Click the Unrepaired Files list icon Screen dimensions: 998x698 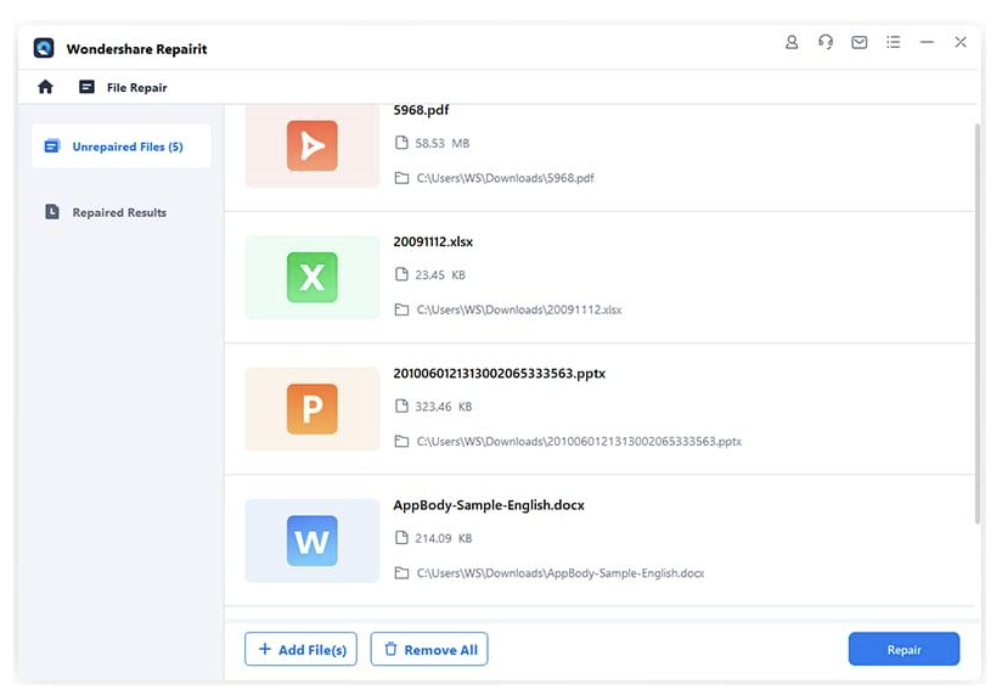click(52, 146)
